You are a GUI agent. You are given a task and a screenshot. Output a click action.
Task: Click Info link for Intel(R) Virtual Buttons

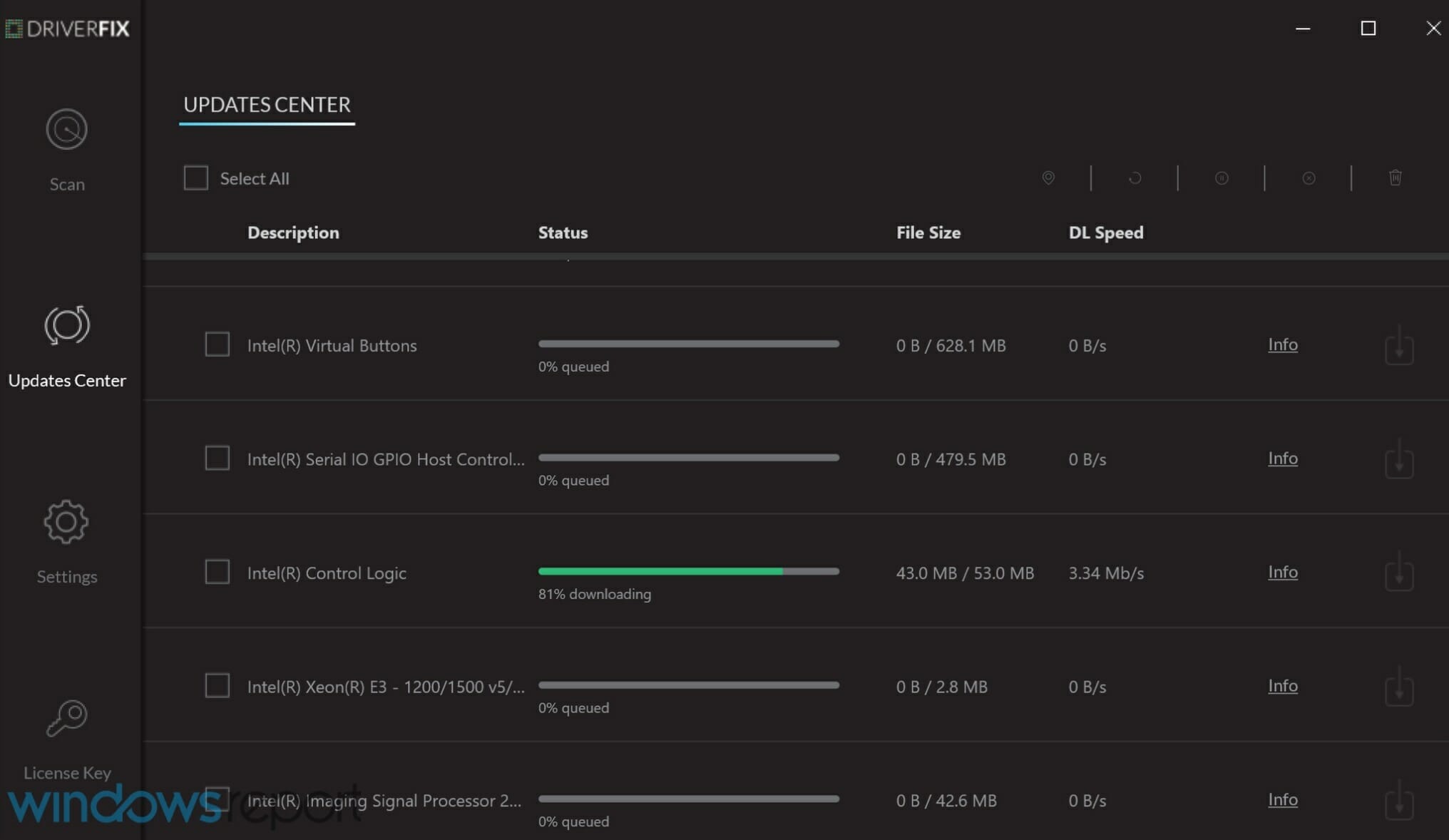tap(1282, 344)
